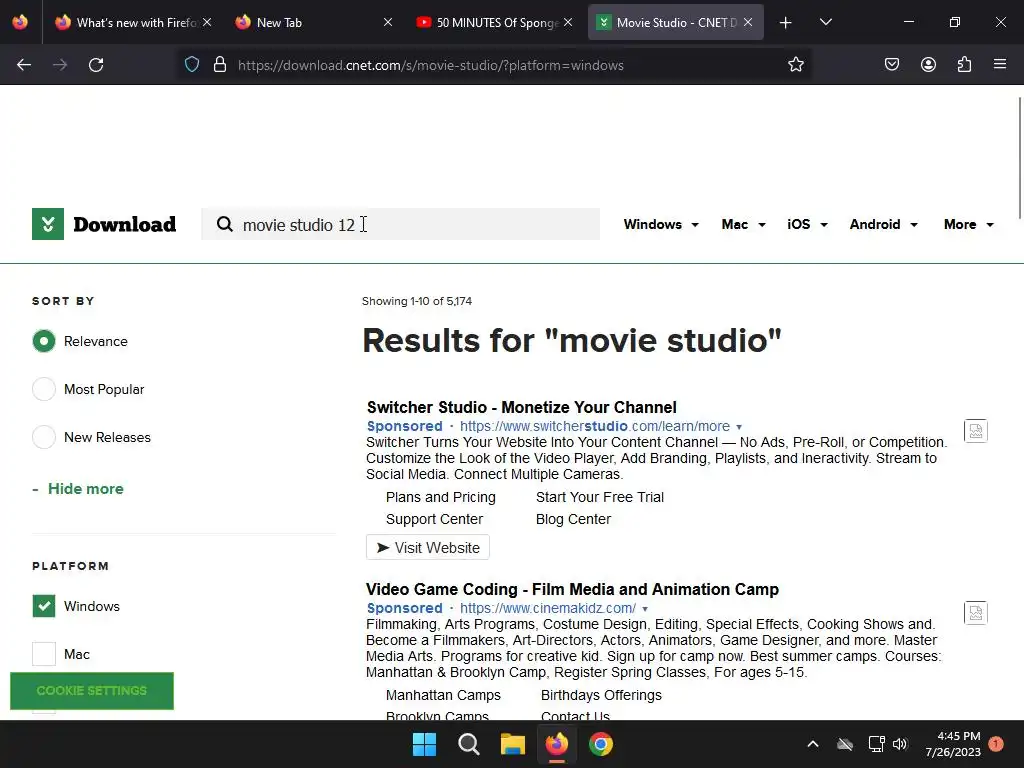Reload the current page
The width and height of the screenshot is (1024, 768).
96,65
